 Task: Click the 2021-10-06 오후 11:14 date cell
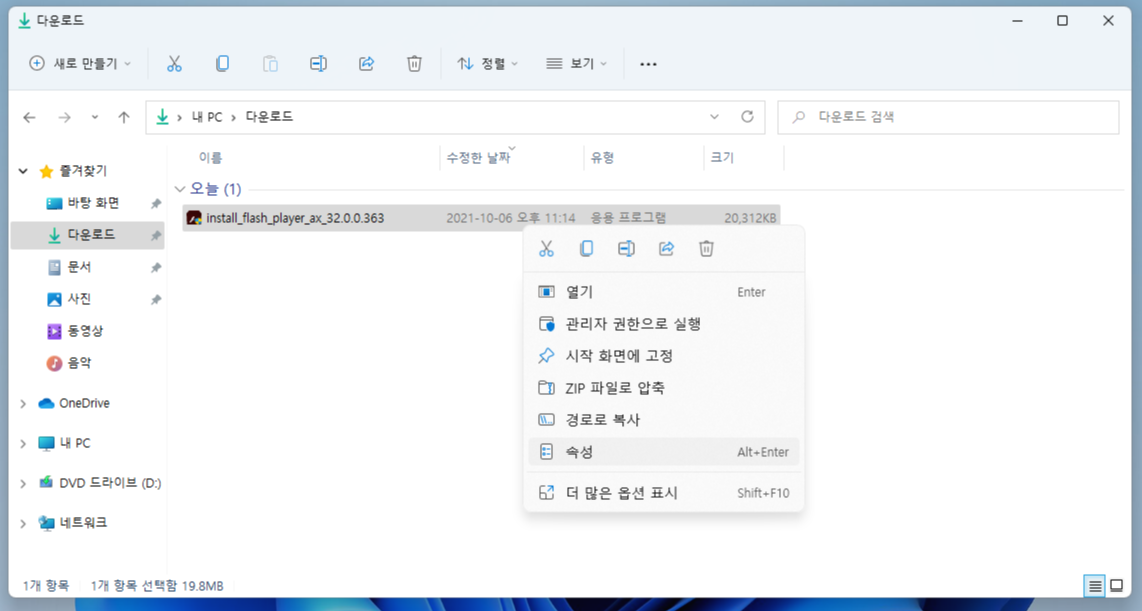(511, 218)
